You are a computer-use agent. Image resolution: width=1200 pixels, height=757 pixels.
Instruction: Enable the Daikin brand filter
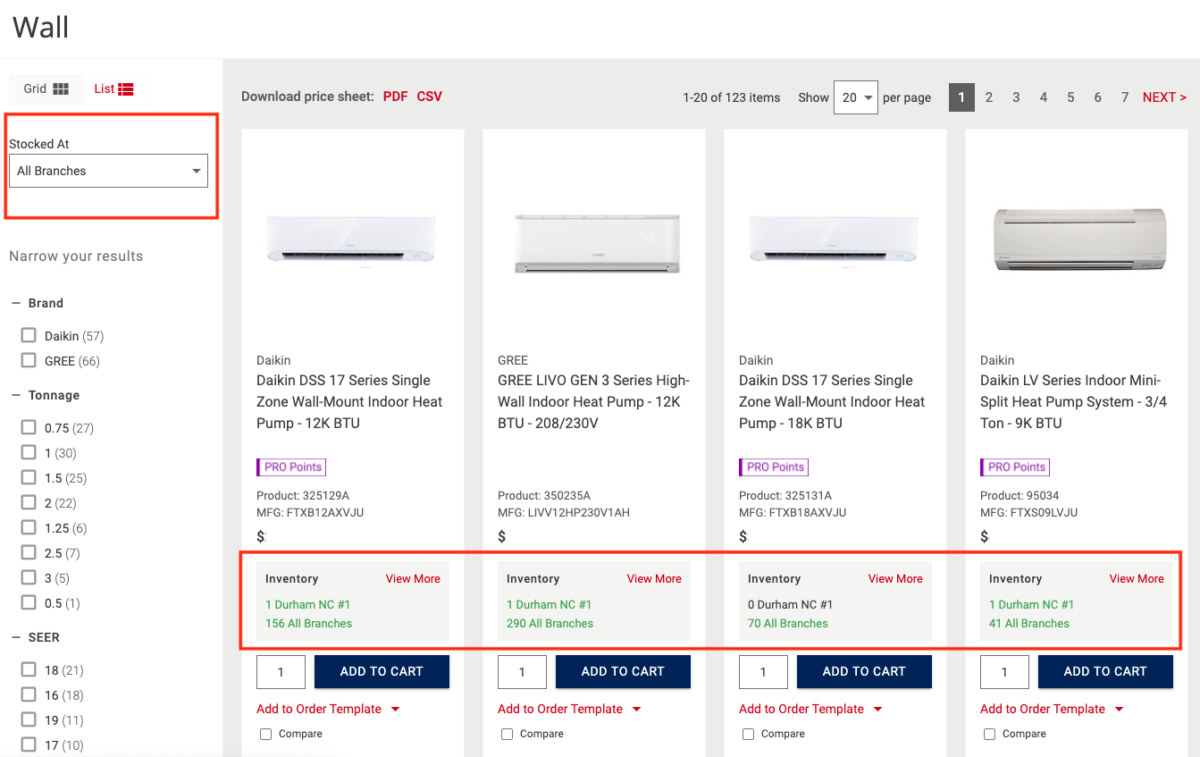coord(27,335)
